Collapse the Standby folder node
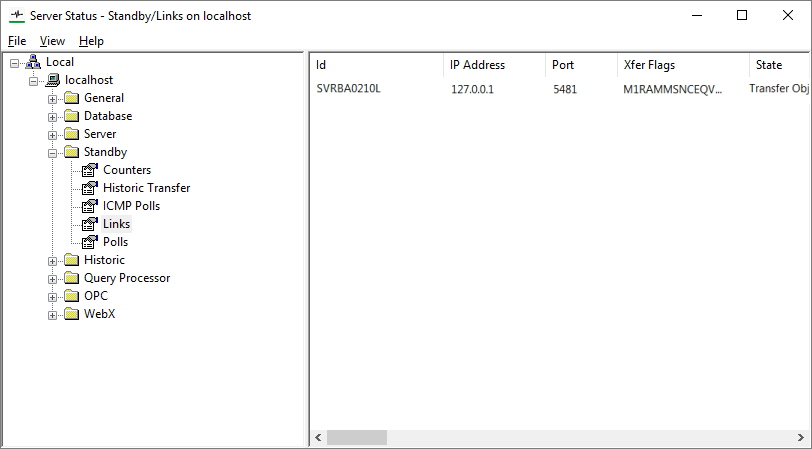 tap(52, 153)
